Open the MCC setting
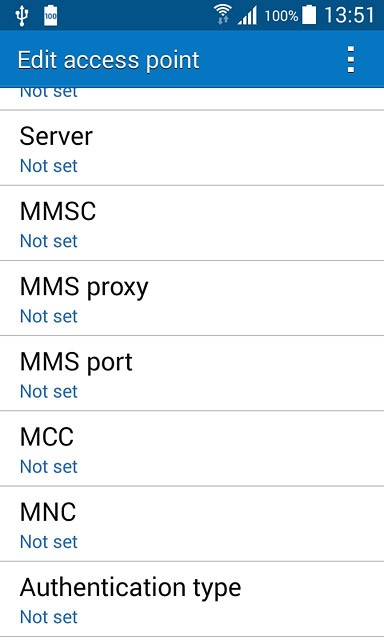The width and height of the screenshot is (384, 640). [192, 448]
